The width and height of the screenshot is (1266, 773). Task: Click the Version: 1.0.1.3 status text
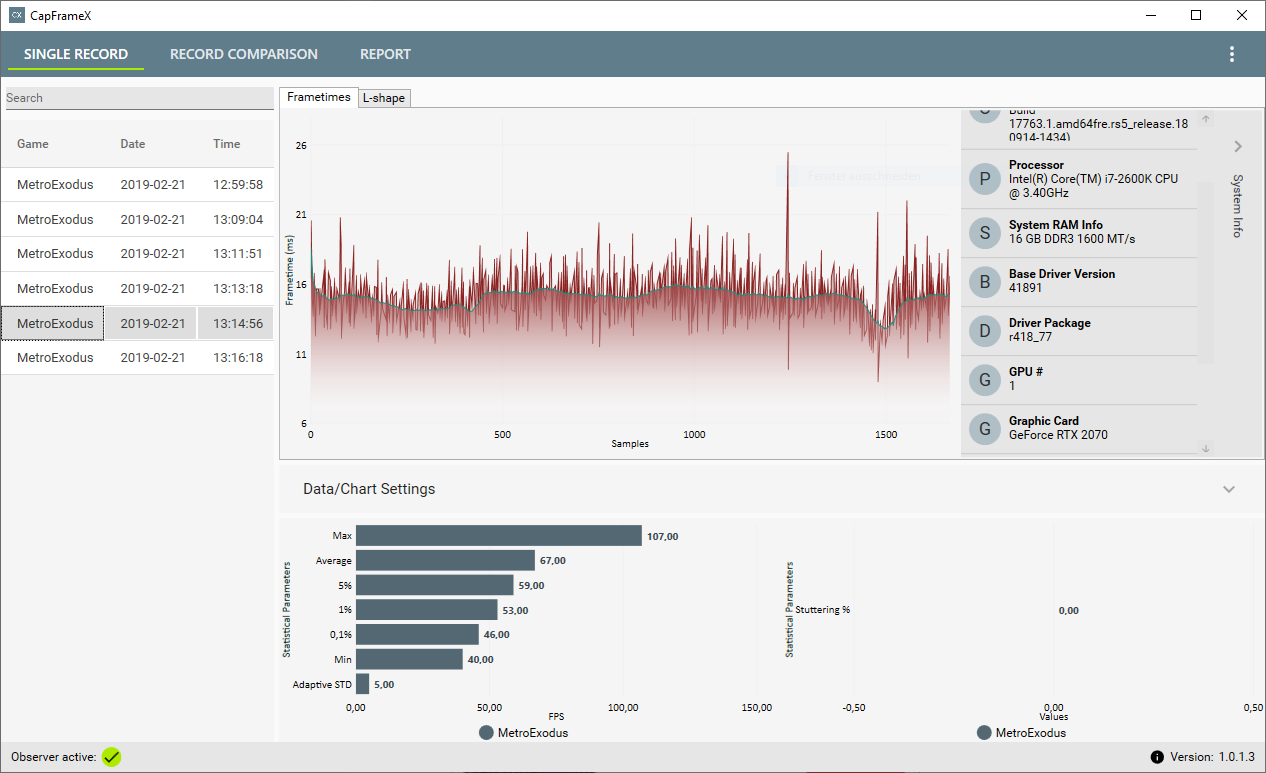tap(1212, 757)
